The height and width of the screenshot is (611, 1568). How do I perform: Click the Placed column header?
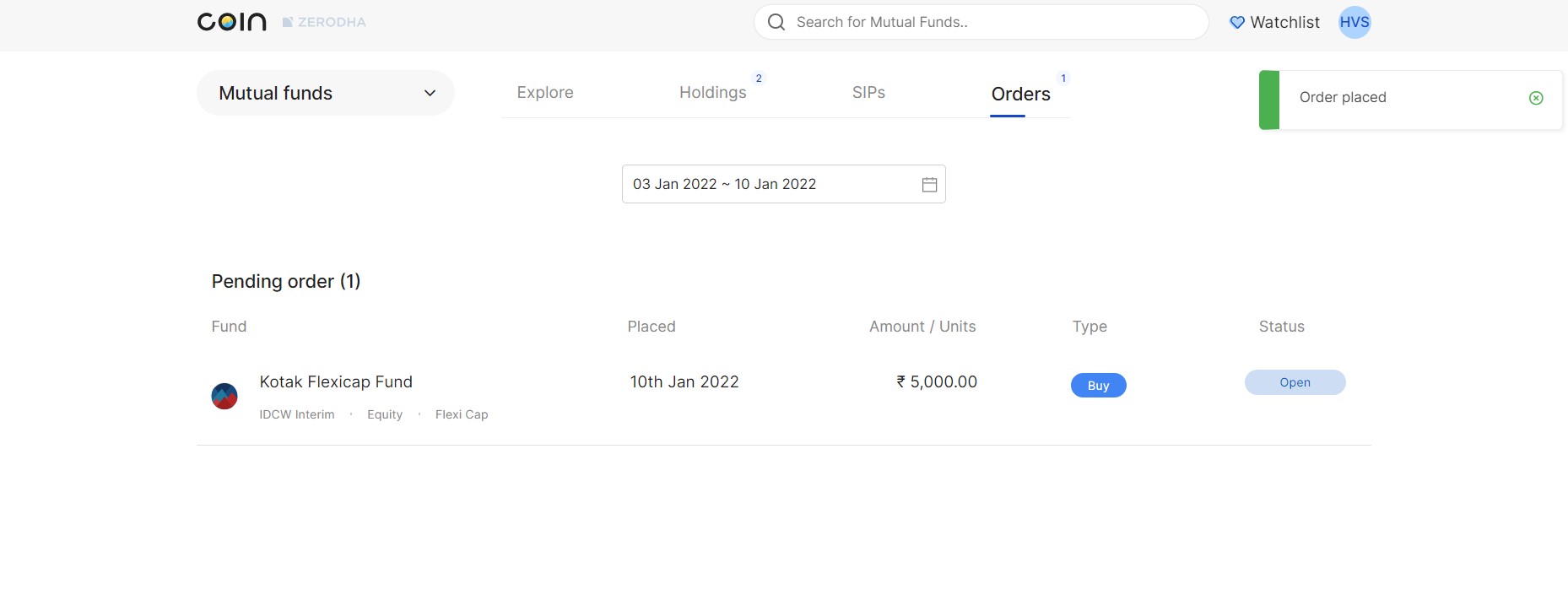[x=652, y=327]
